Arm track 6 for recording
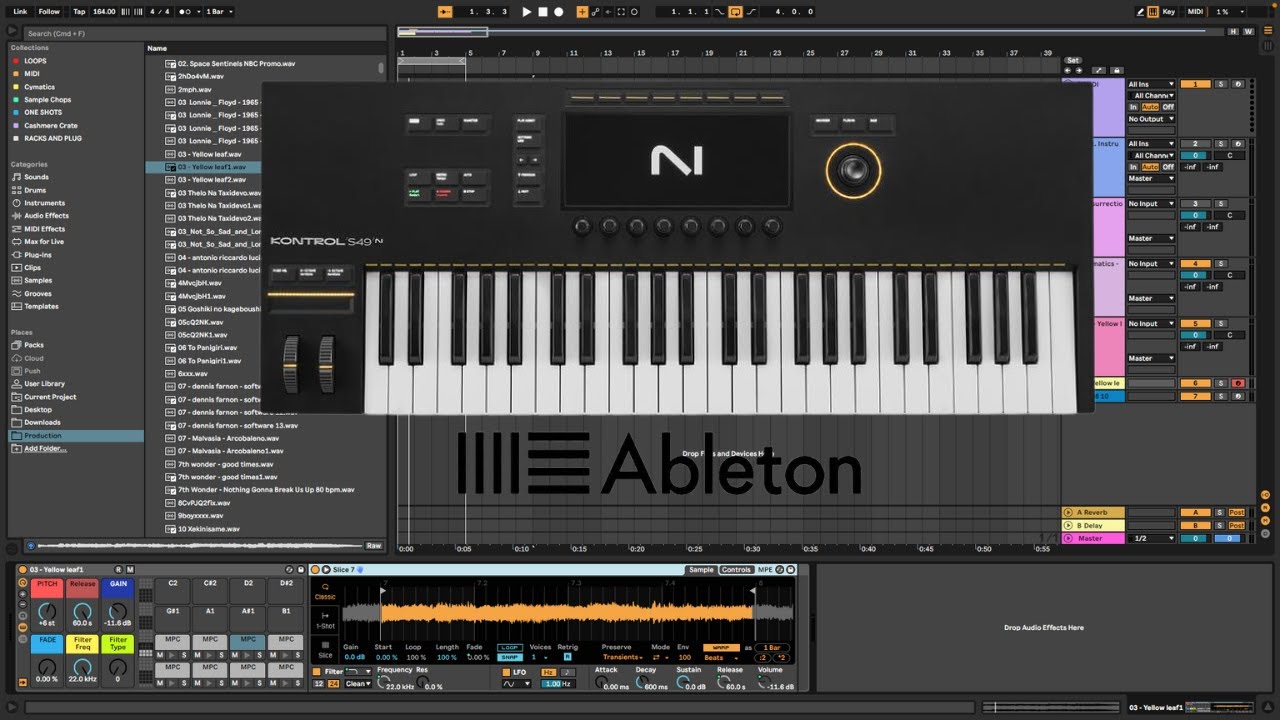The width and height of the screenshot is (1280, 720). 1237,383
